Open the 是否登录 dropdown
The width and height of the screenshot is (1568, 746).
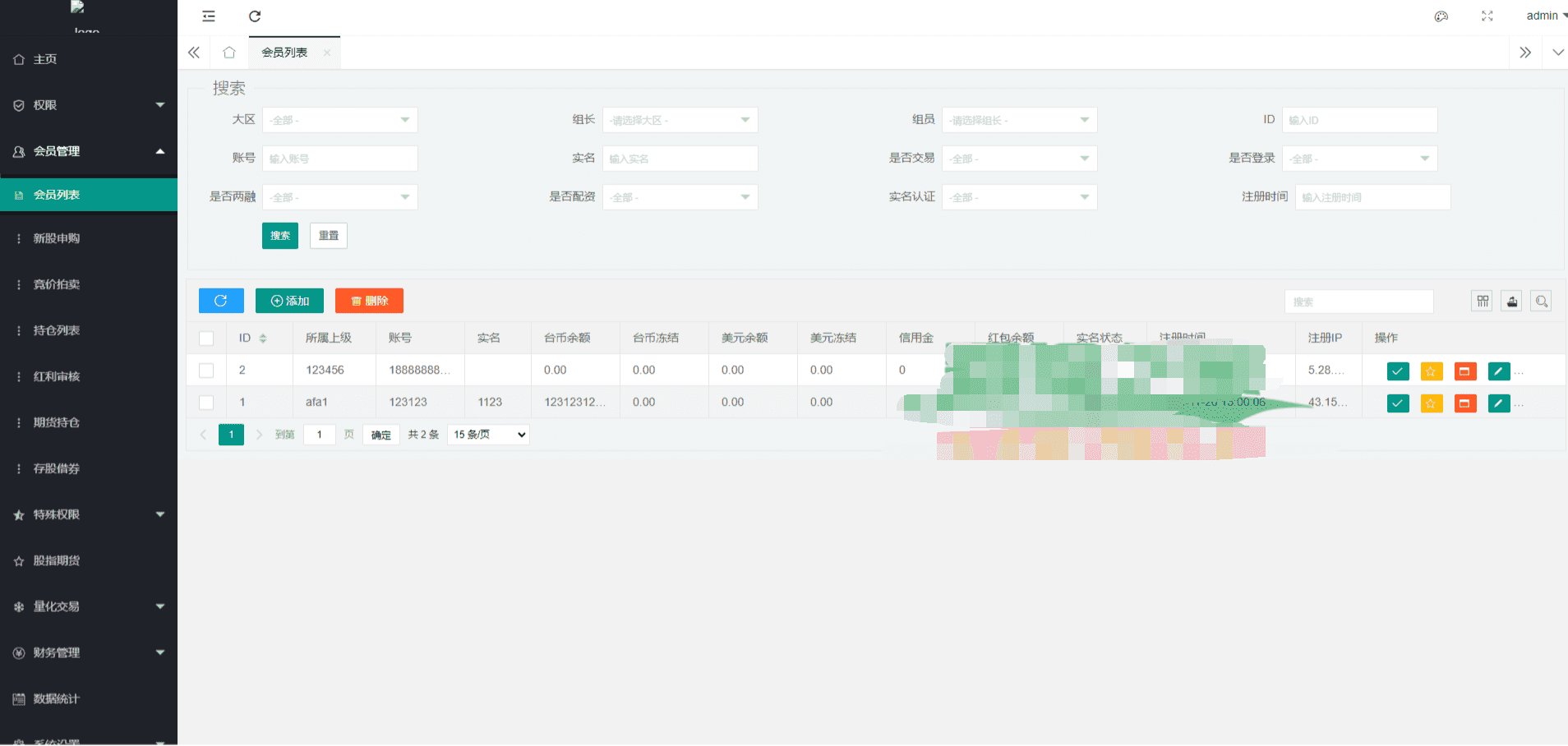(1360, 159)
